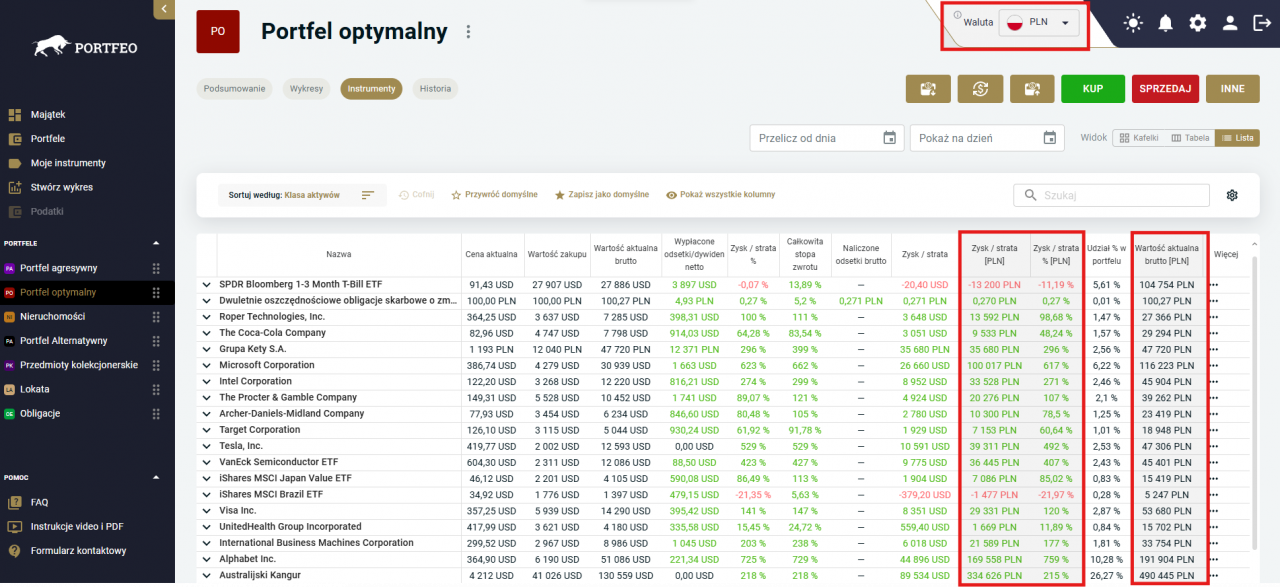Toggle light theme sun icon
1280x587 pixels.
(1132, 23)
